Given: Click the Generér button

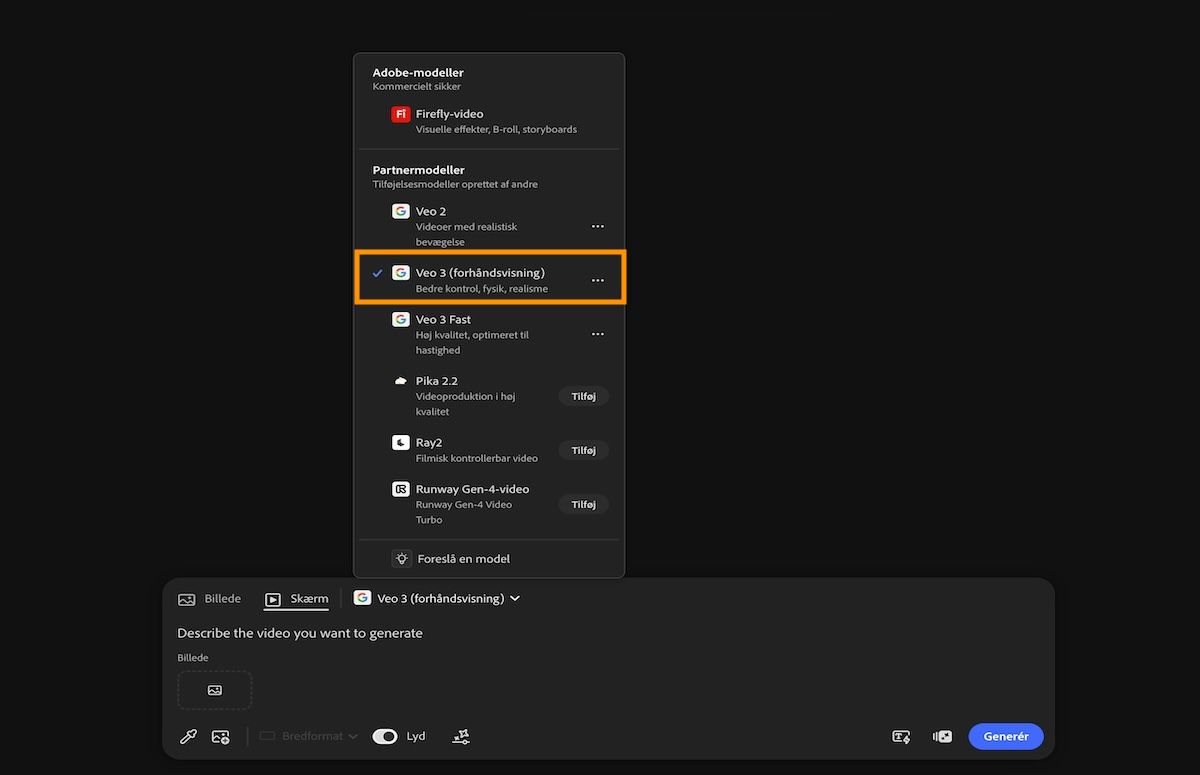Looking at the screenshot, I should (x=1006, y=736).
